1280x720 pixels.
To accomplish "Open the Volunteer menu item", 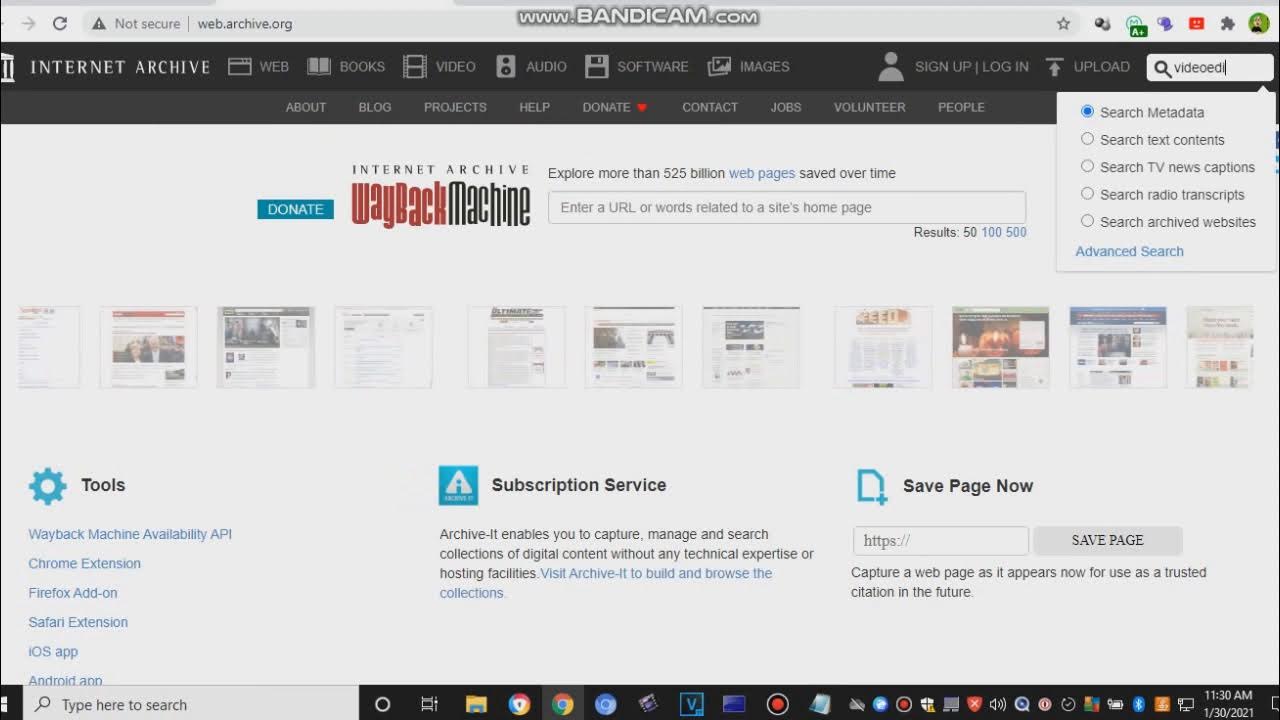I will coord(870,107).
